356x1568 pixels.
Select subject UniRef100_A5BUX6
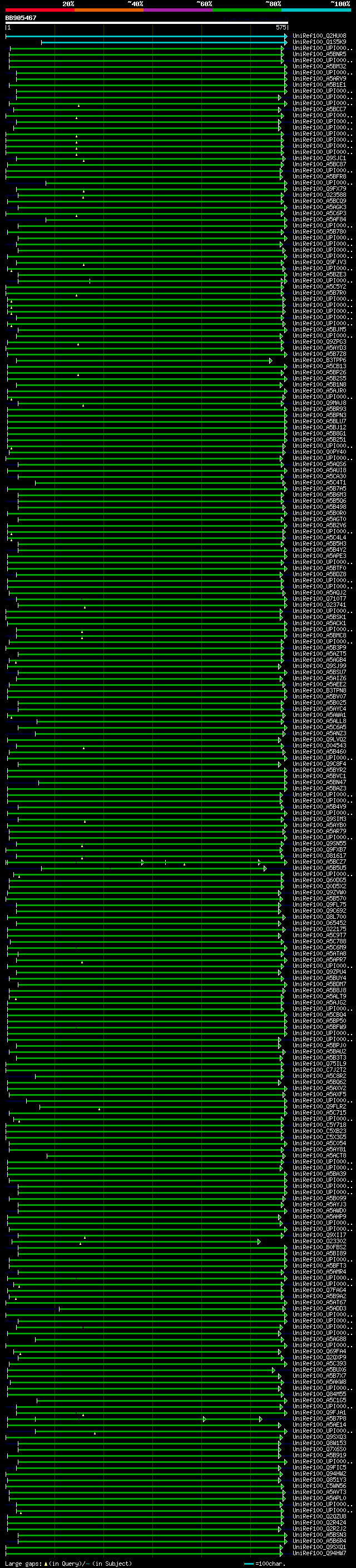pos(319,1369)
